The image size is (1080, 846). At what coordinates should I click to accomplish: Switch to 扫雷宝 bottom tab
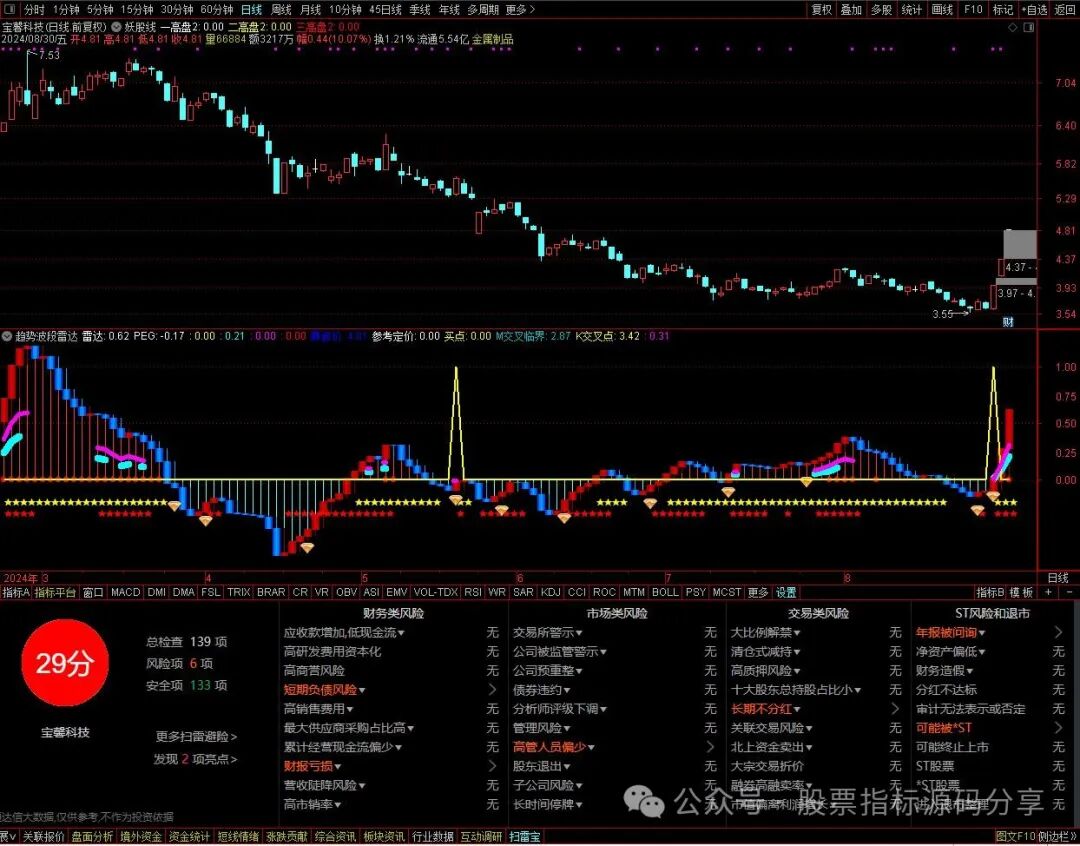coord(525,837)
